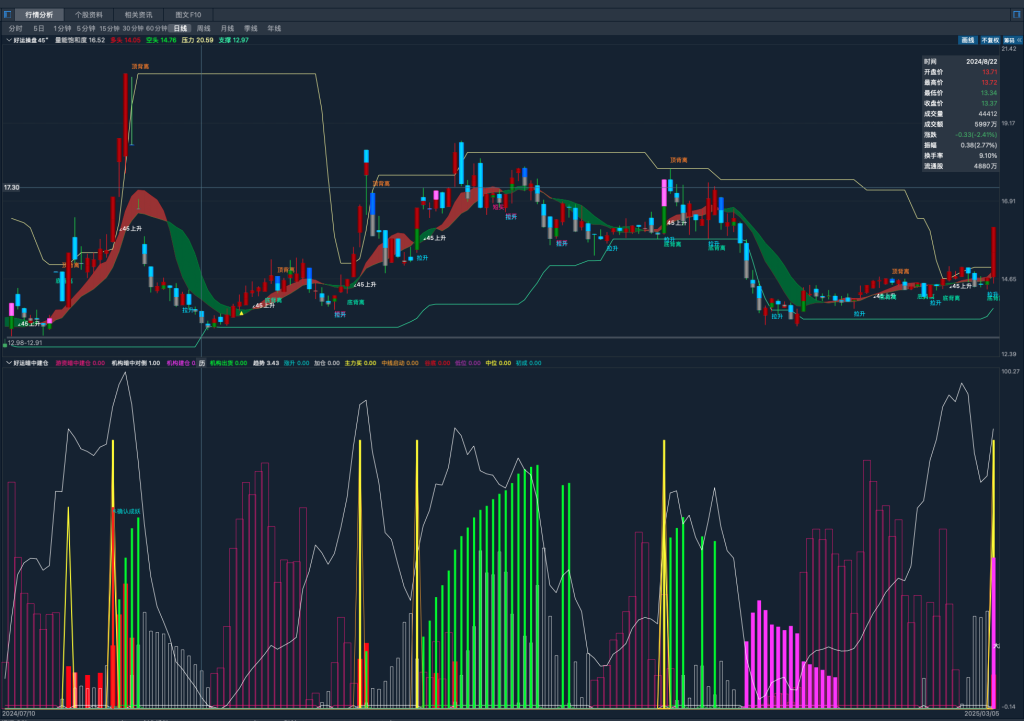This screenshot has height=721, width=1024.
Task: Click the 历 history icon in sub-chart header
Action: [202, 363]
